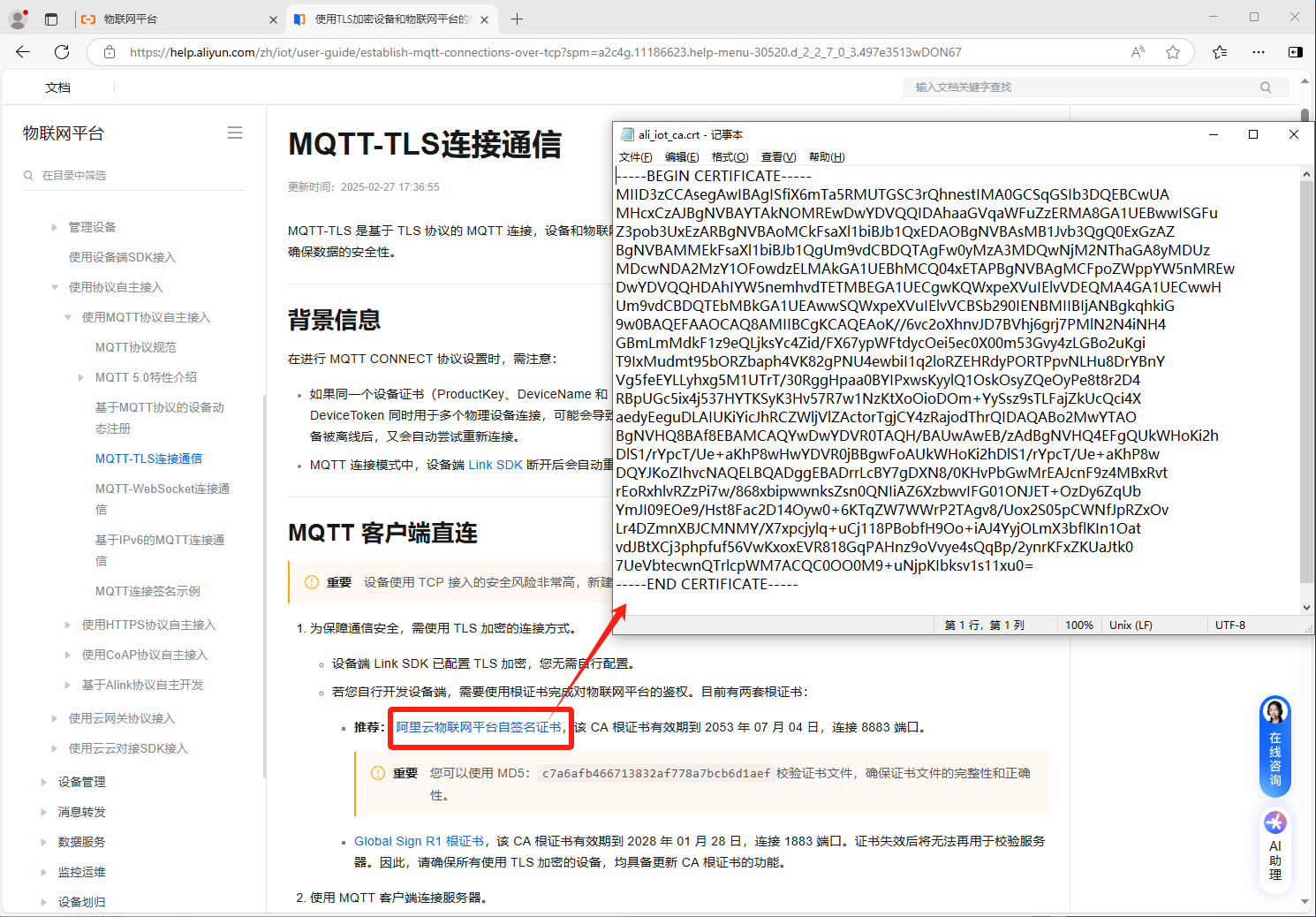Image resolution: width=1316 pixels, height=917 pixels.
Task: Open the tab actions menu icon
Action: pyautogui.click(x=50, y=19)
